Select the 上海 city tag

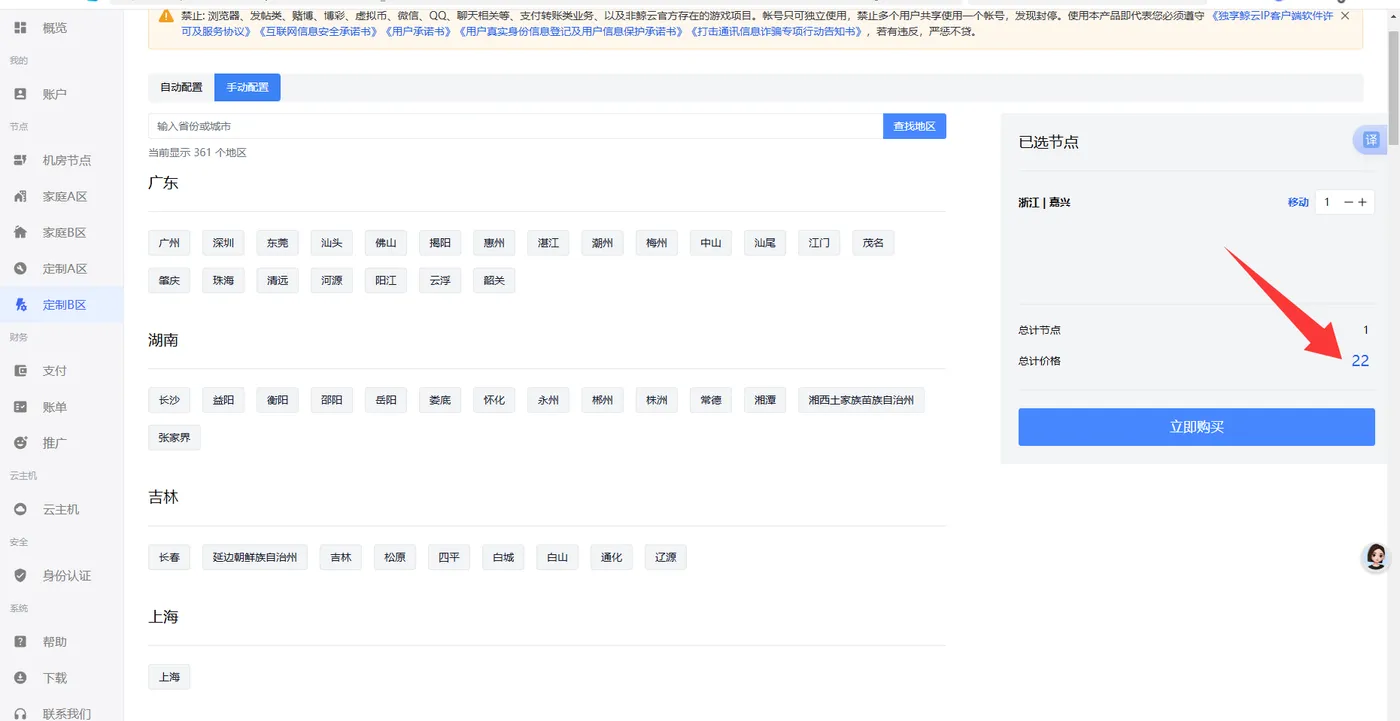coord(169,677)
